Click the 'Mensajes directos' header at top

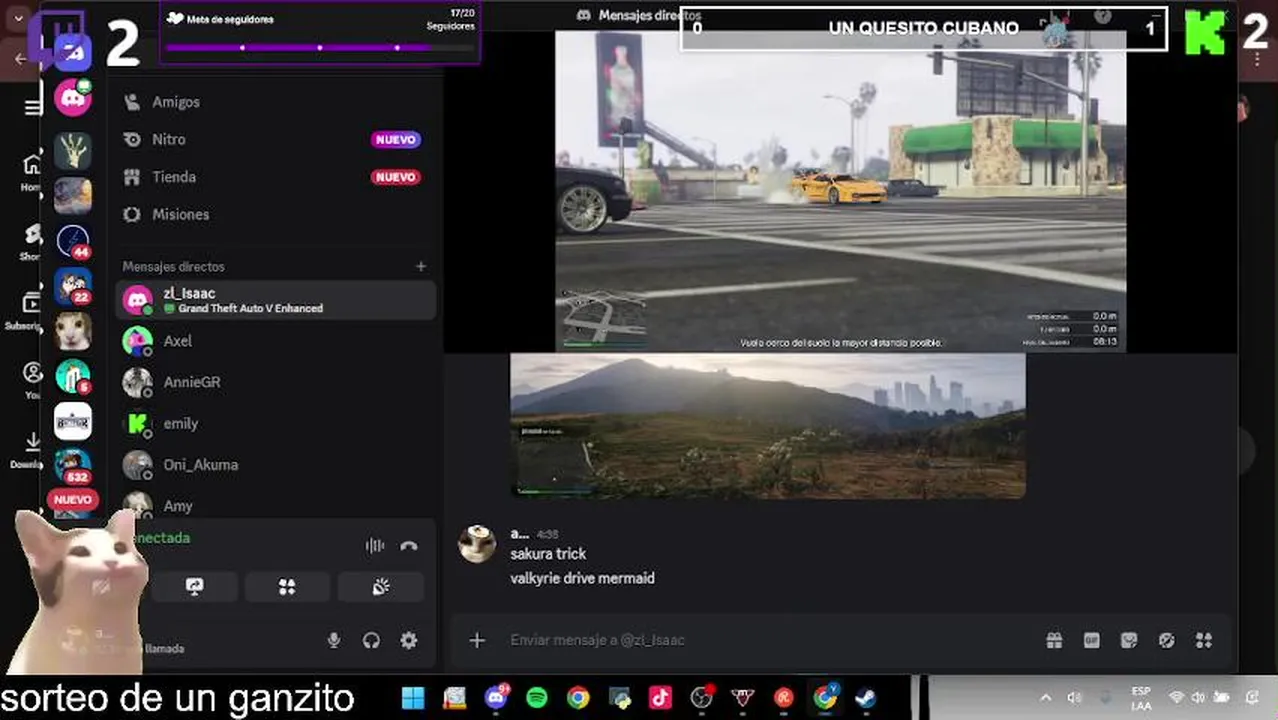pos(649,15)
